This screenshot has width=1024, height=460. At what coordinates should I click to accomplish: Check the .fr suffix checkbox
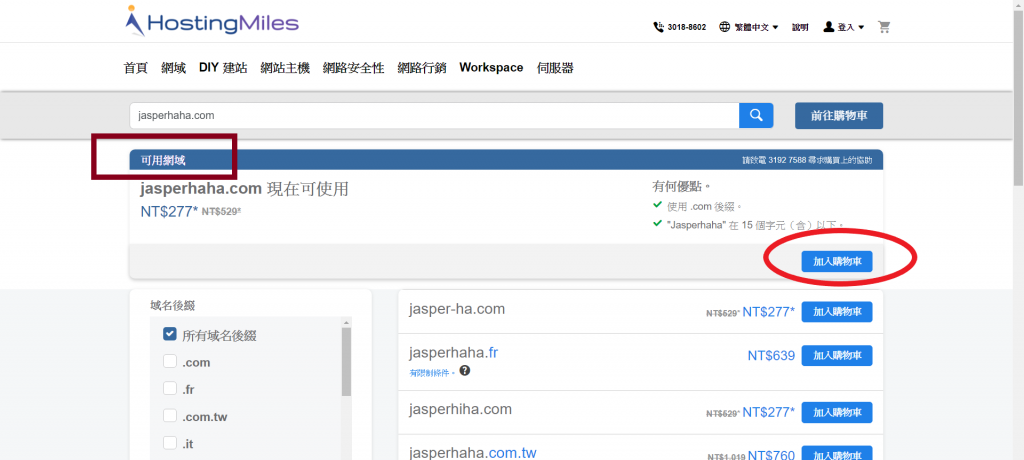pyautogui.click(x=170, y=389)
